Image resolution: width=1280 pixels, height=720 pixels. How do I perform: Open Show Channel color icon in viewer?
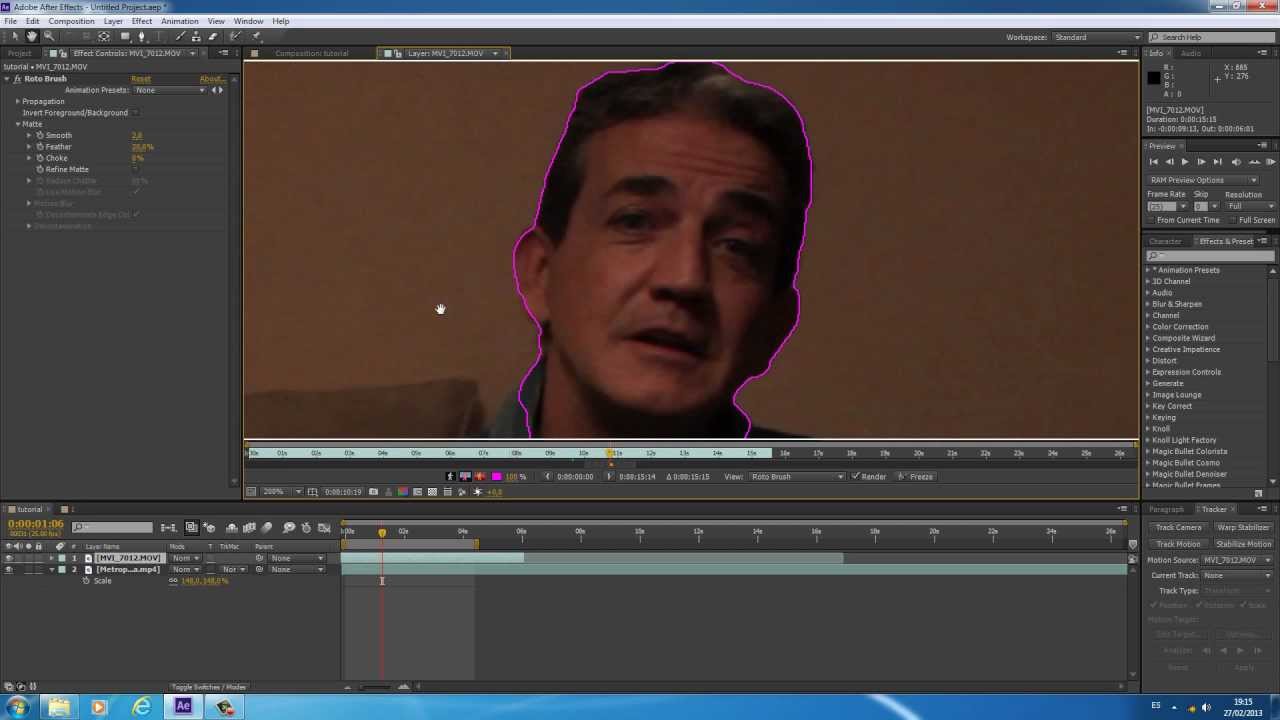403,492
